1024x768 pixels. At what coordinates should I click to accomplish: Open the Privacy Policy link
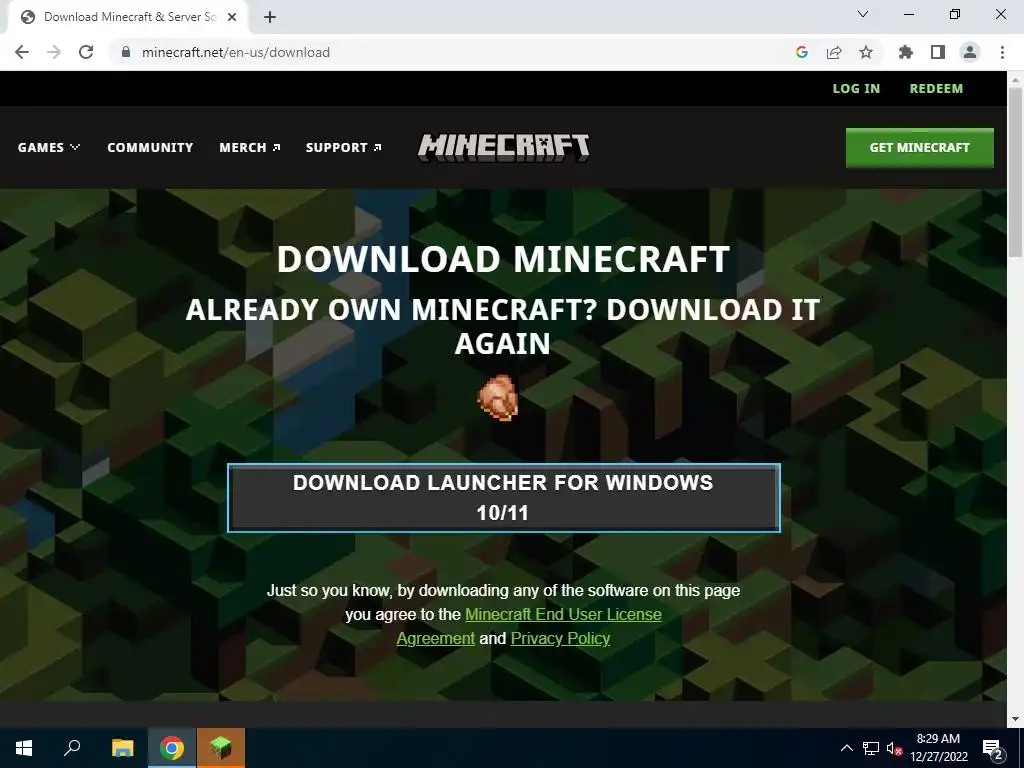(560, 638)
